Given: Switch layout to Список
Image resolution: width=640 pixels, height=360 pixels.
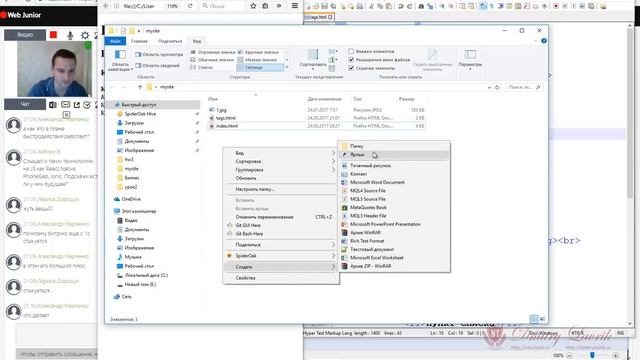Looking at the screenshot, I should [x=202, y=67].
